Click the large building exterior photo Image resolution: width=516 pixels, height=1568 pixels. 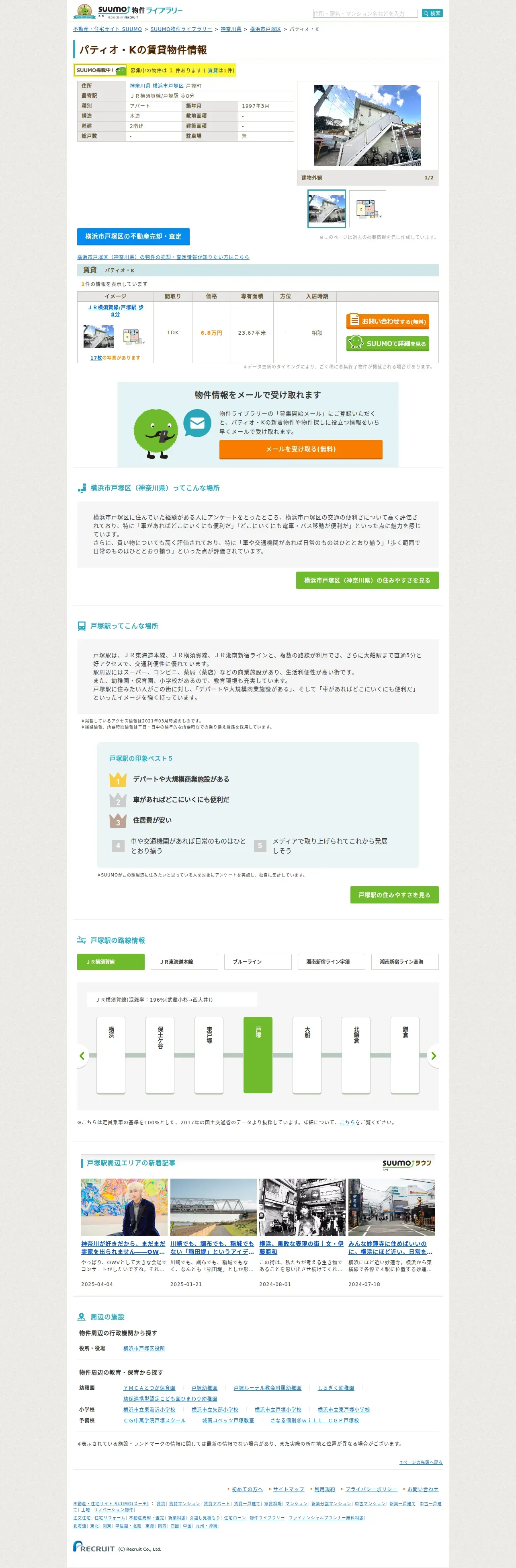[367, 126]
